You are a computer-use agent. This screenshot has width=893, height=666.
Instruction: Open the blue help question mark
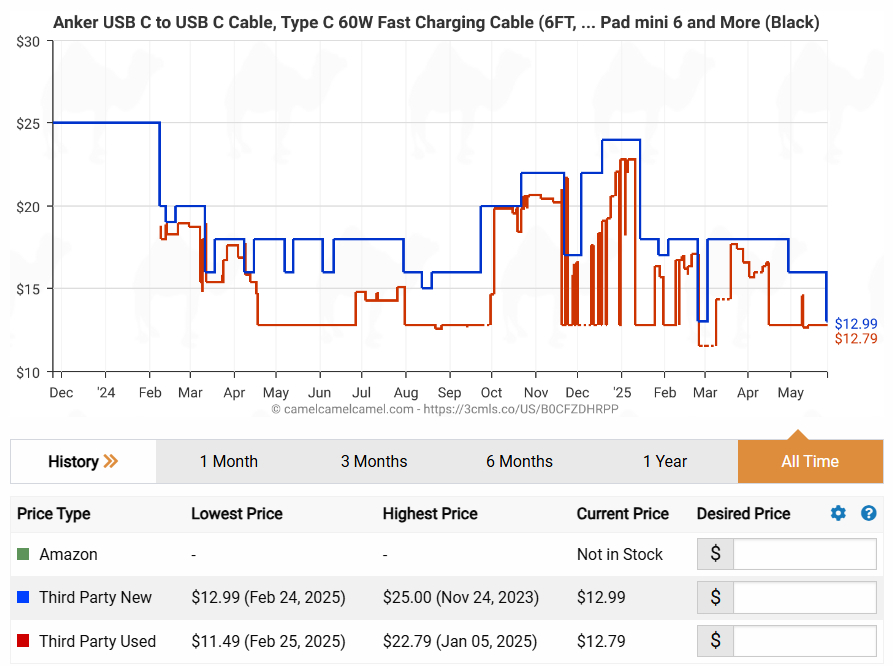coord(869,513)
